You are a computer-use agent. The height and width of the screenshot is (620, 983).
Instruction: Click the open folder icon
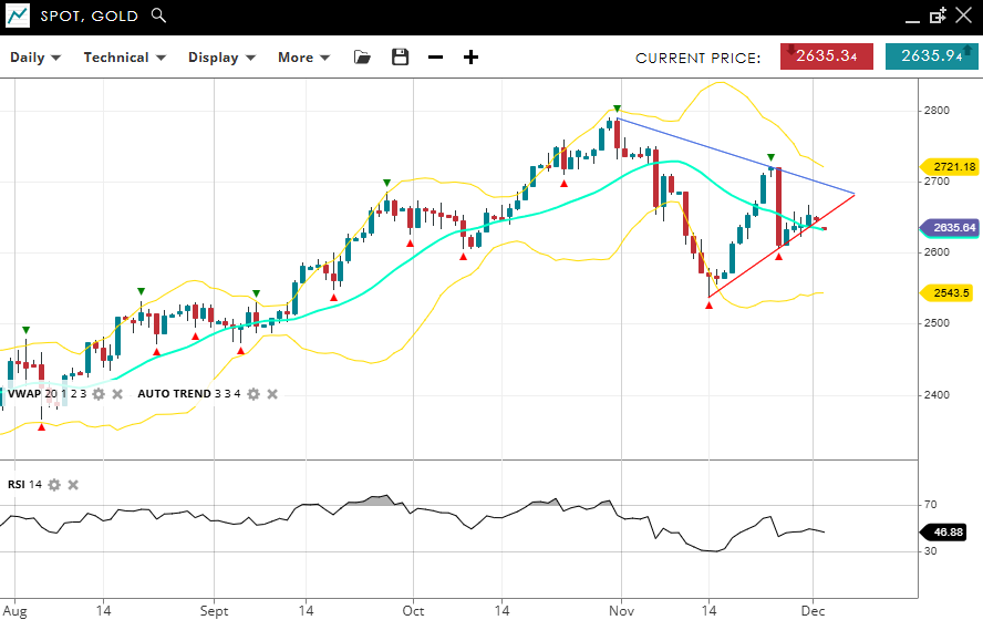coord(362,57)
